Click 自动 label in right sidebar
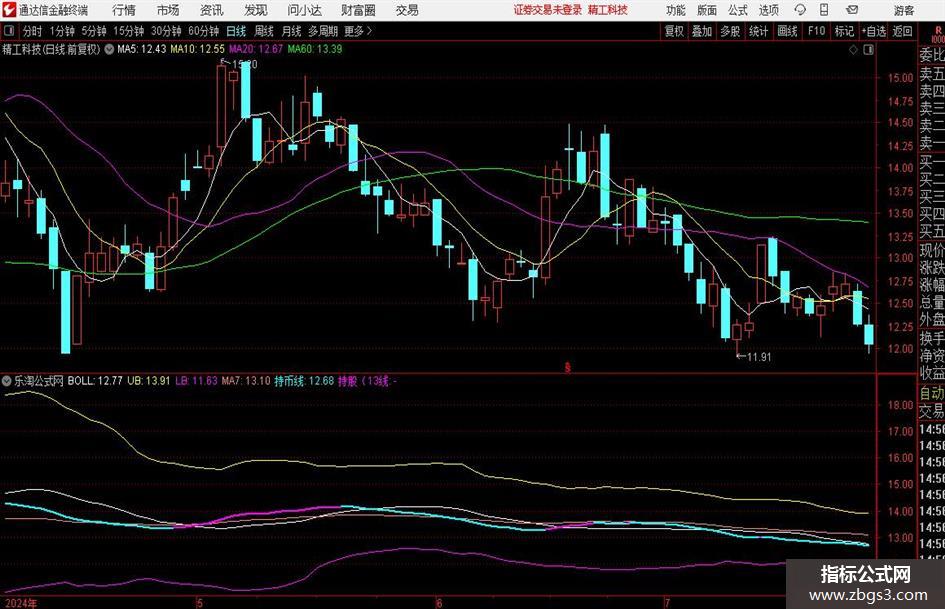 click(932, 393)
